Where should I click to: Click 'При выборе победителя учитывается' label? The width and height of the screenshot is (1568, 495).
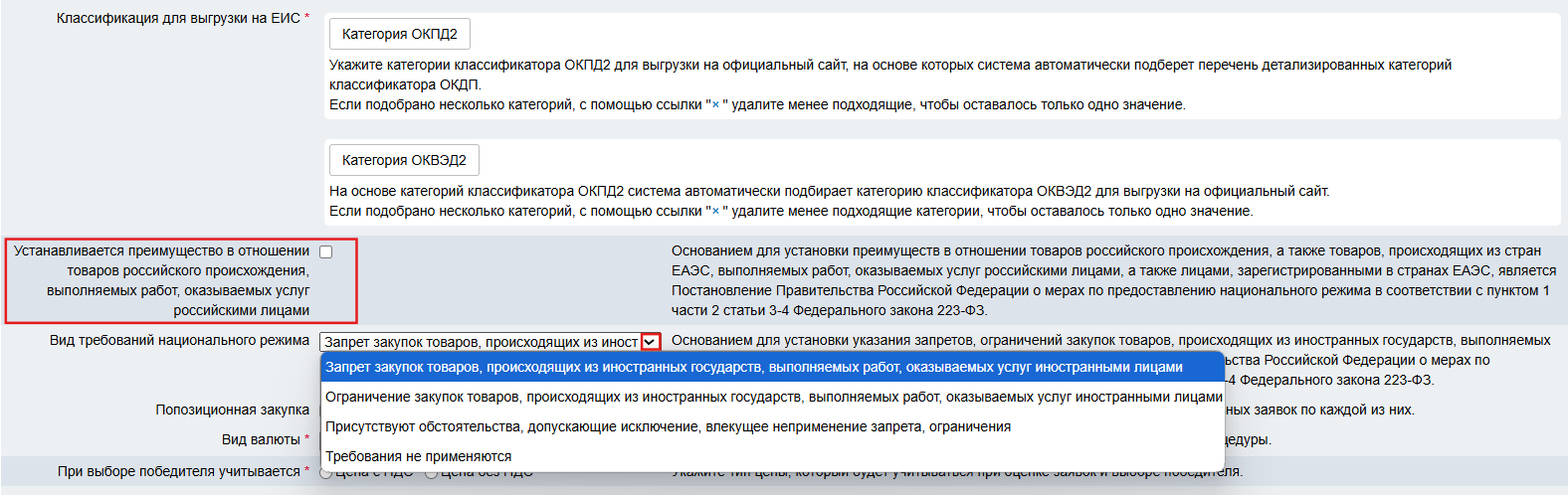point(179,471)
